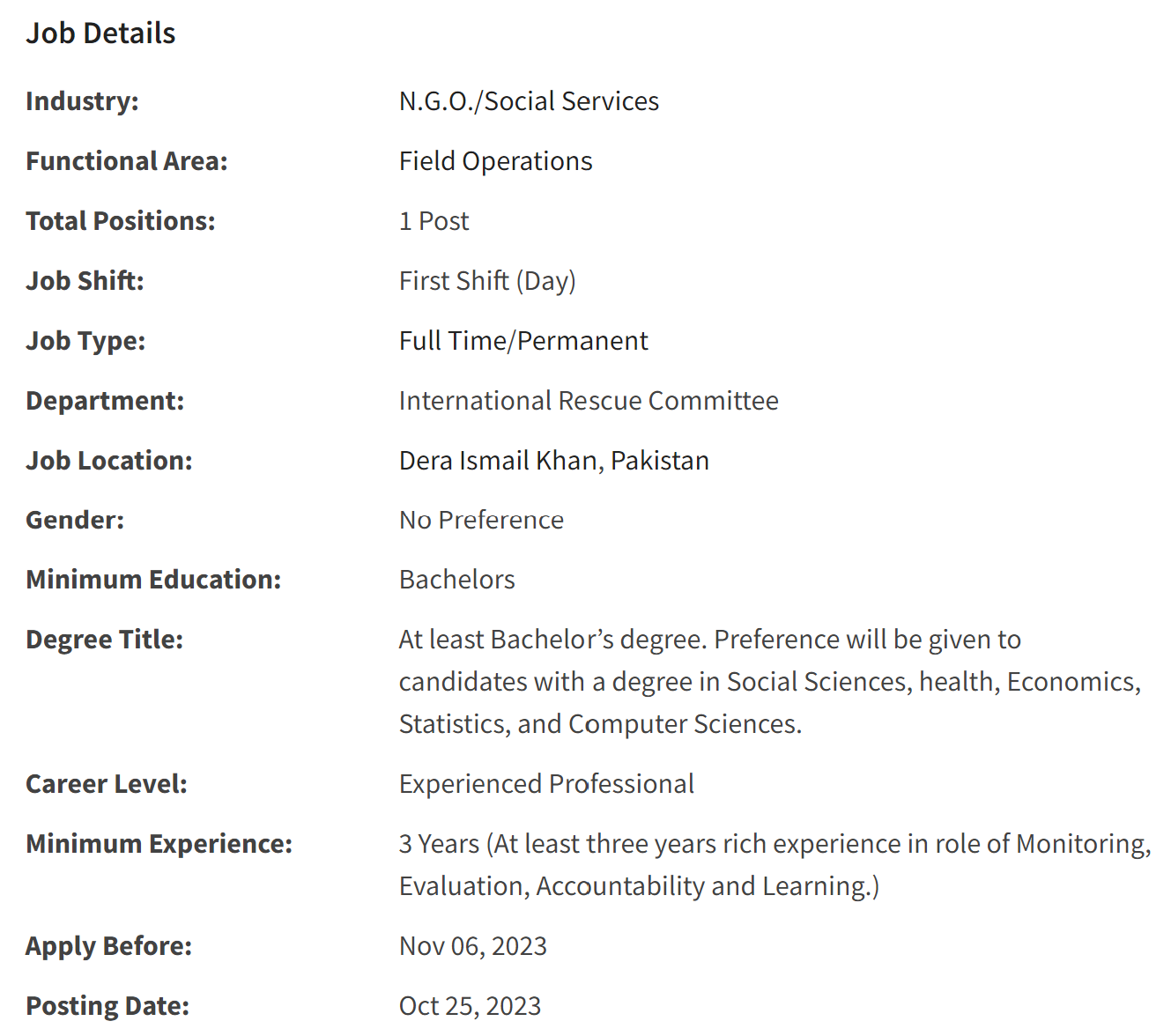
Task: Click the Nov 06, 2023 apply-before date
Action: [472, 946]
